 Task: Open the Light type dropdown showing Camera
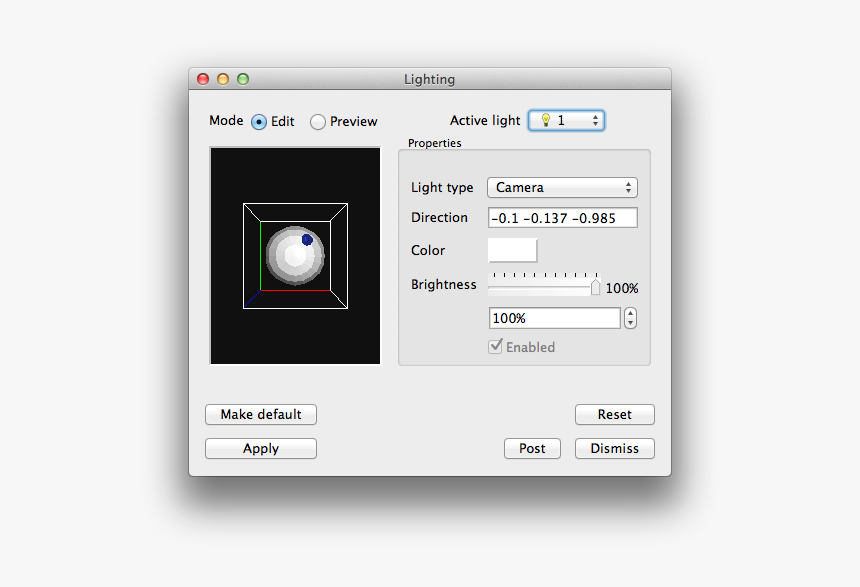[562, 187]
